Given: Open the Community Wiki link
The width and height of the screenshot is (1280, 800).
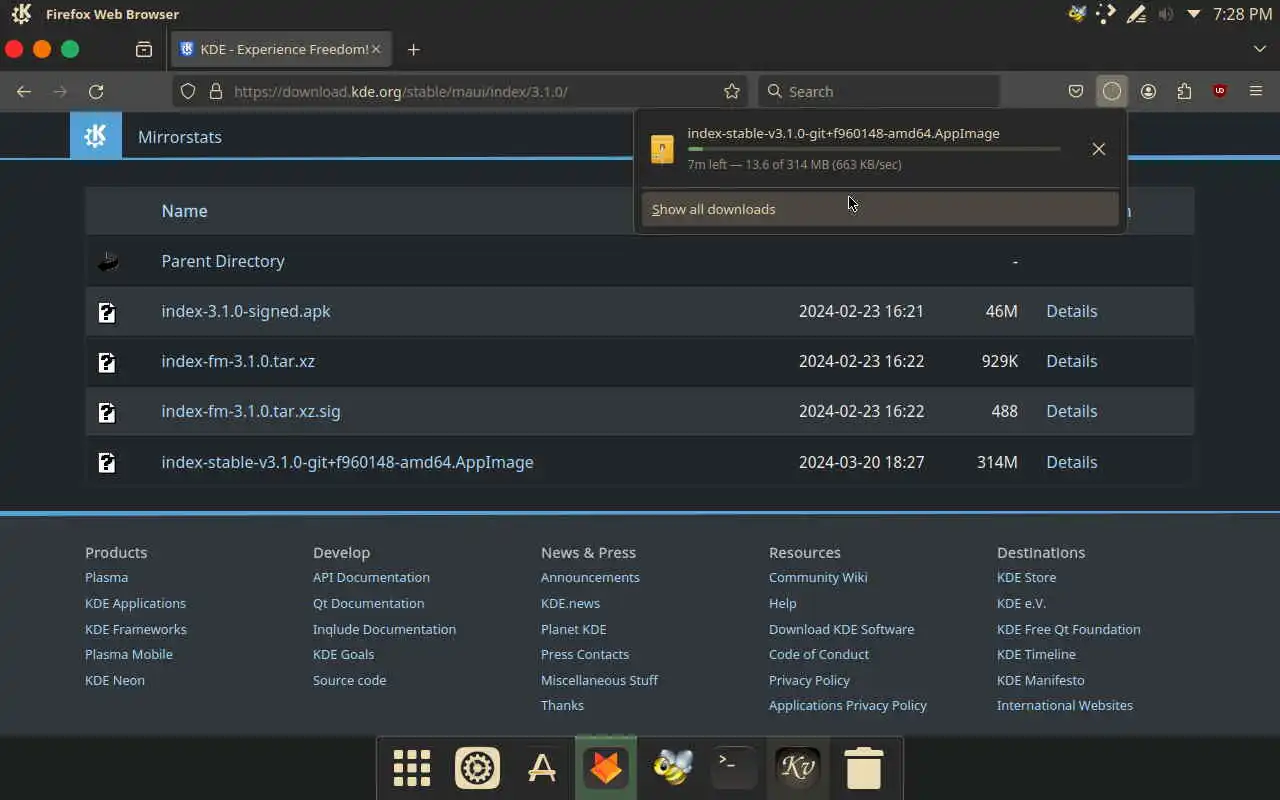Looking at the screenshot, I should (818, 577).
